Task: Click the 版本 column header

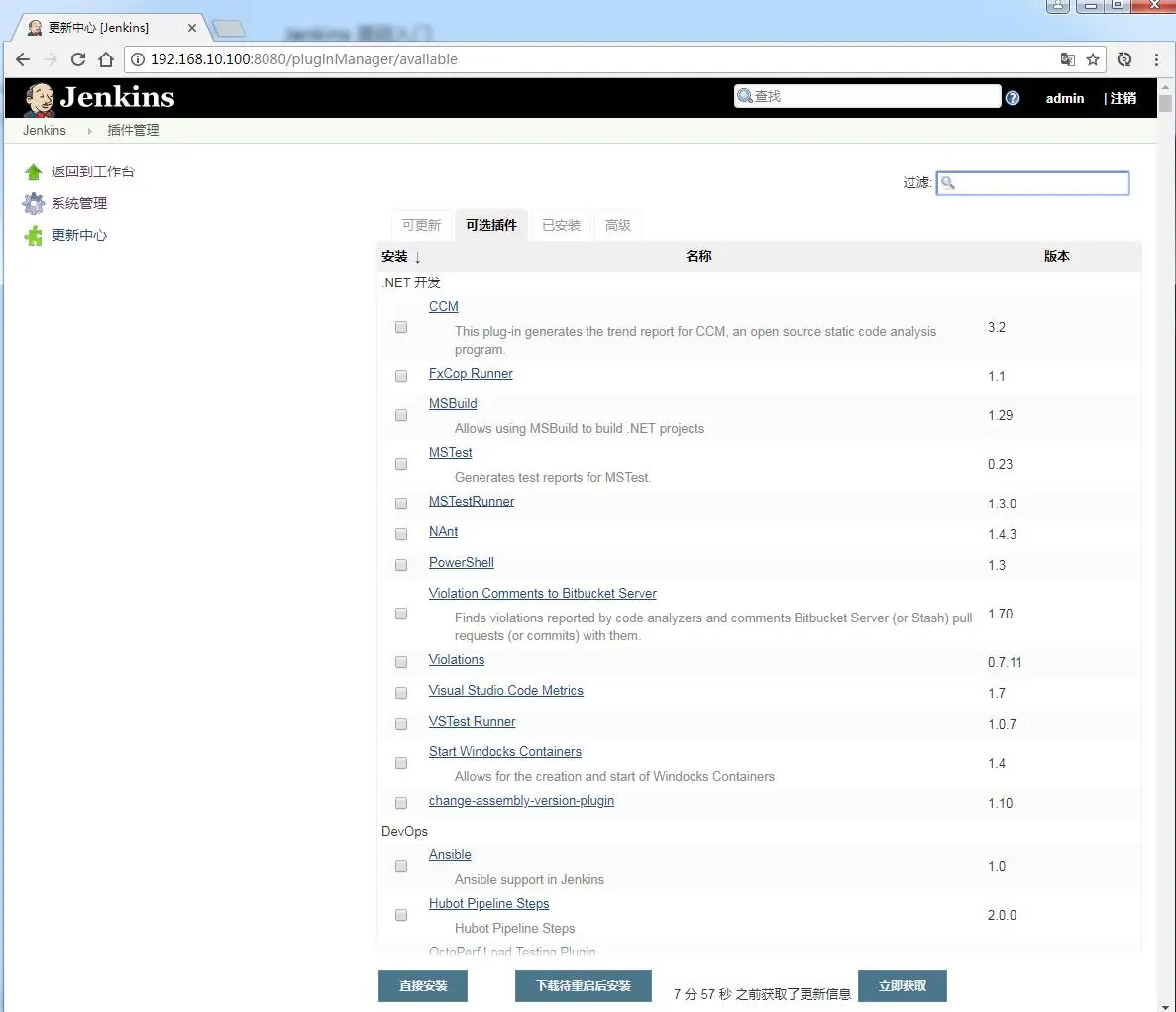Action: pyautogui.click(x=1057, y=256)
